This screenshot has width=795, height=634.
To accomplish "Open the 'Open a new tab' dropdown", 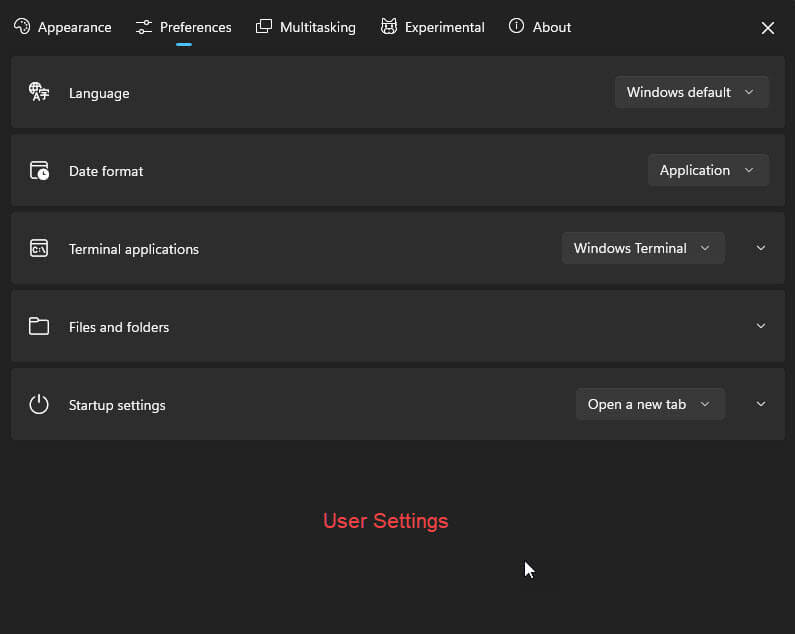I will (650, 404).
